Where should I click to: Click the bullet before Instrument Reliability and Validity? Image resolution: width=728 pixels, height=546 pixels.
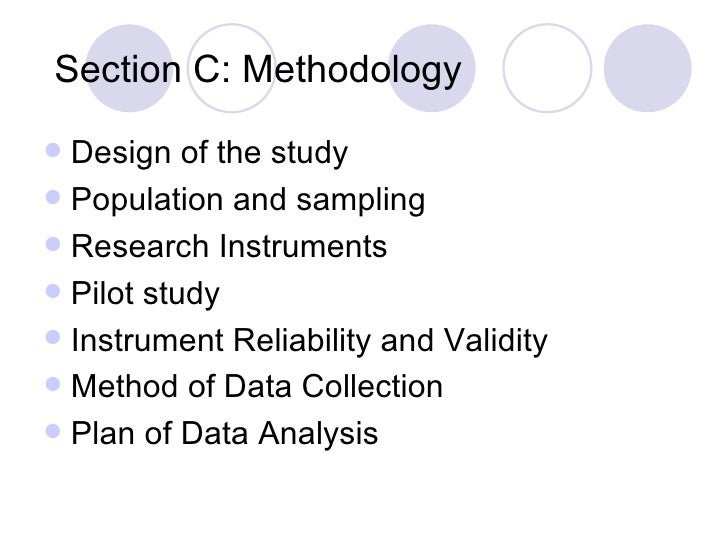60,340
